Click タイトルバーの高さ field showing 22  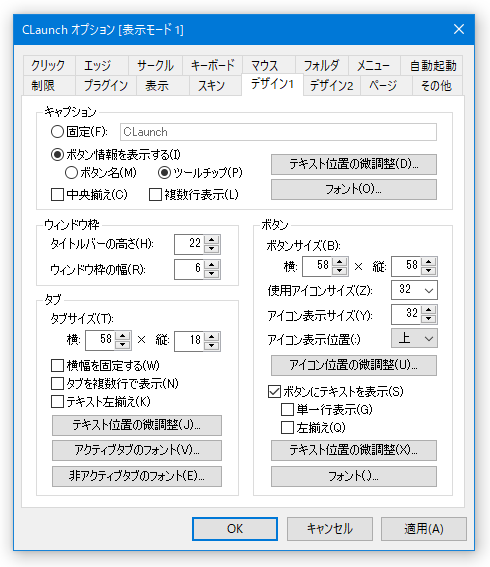coord(189,244)
